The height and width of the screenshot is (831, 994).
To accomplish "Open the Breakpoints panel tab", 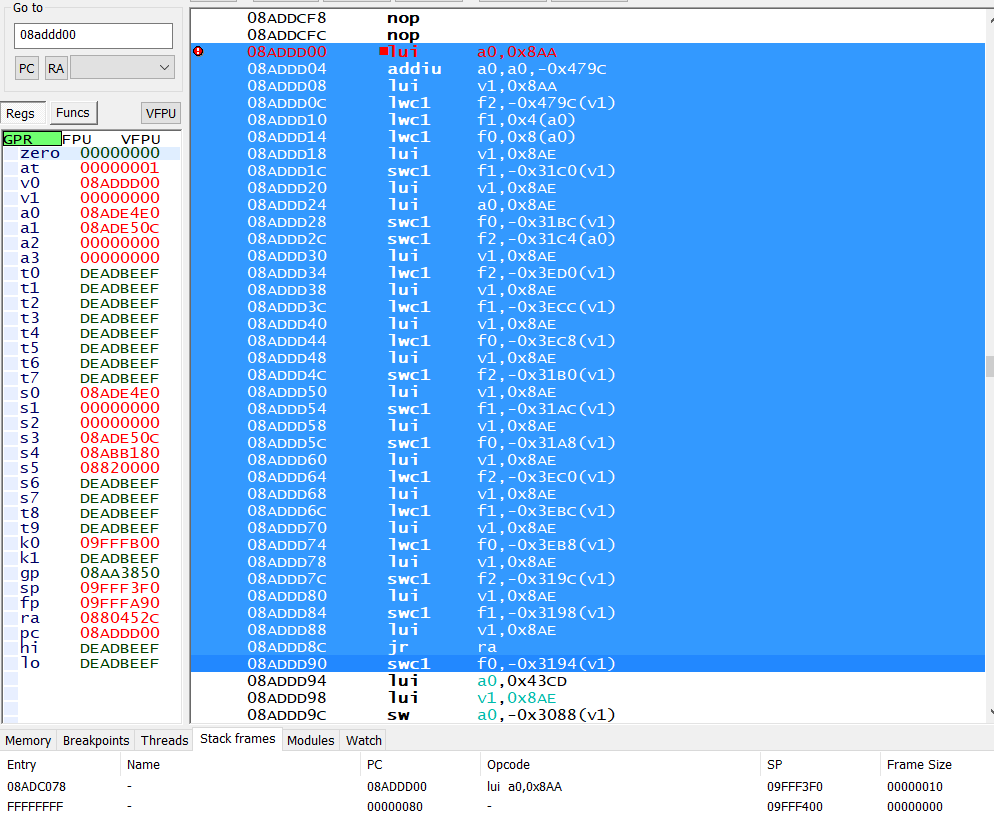I will point(95,740).
